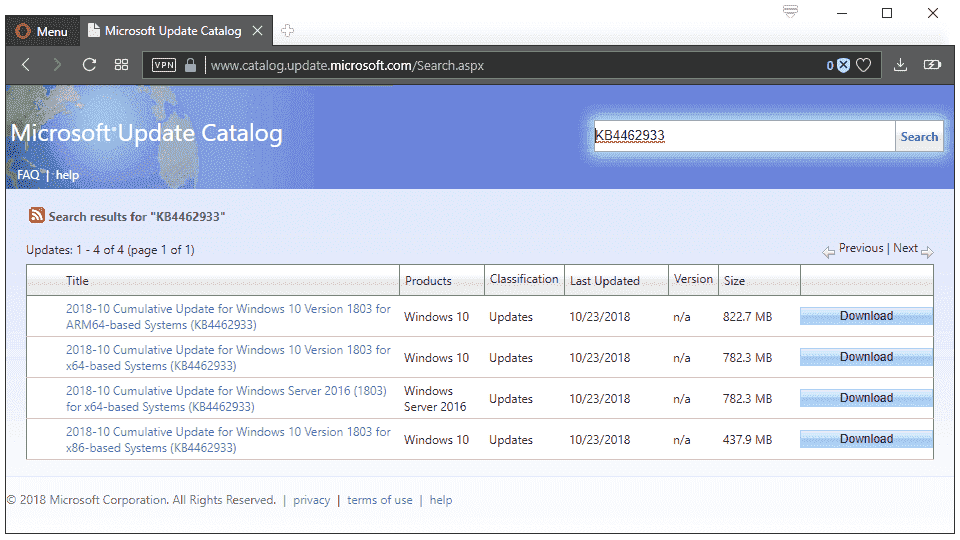960x540 pixels.
Task: Download the Windows 10 x64 update
Action: [x=866, y=357]
